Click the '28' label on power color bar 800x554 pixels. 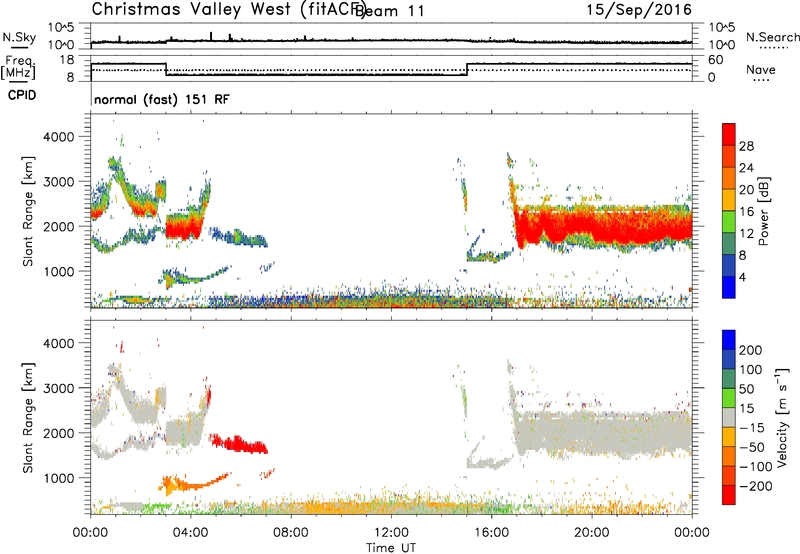(746, 146)
